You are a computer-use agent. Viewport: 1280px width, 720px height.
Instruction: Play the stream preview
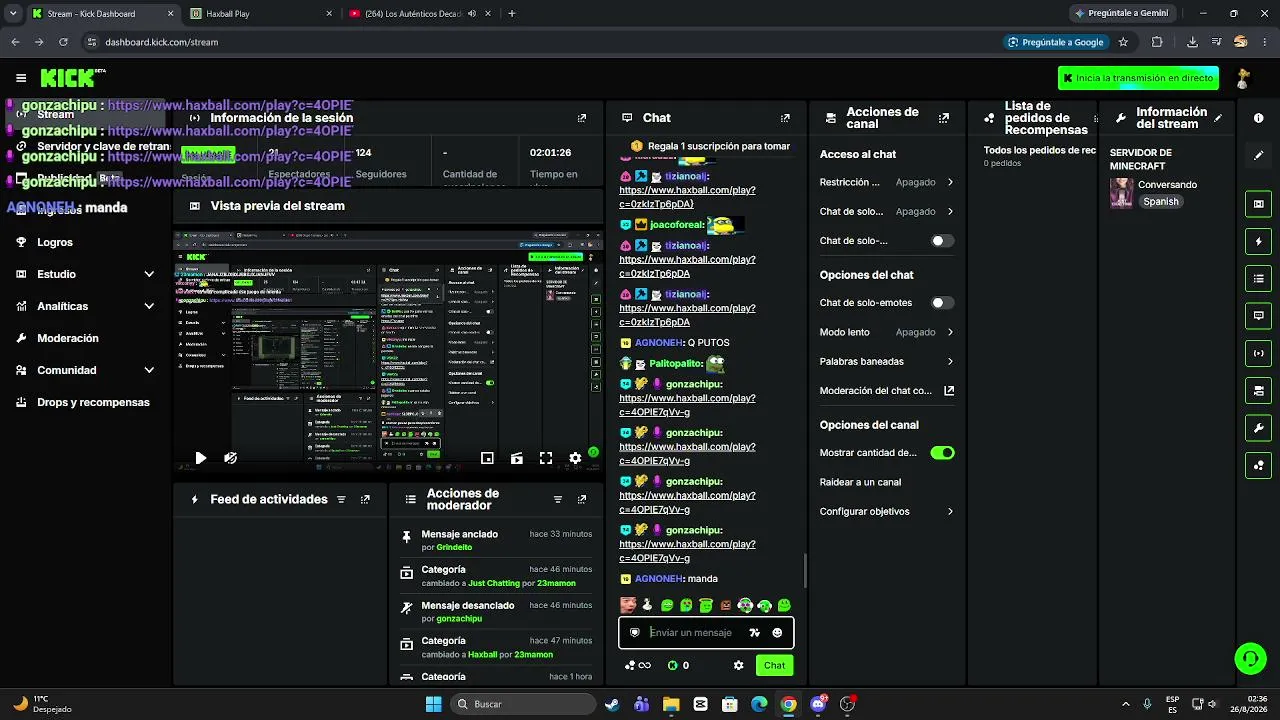click(x=200, y=458)
